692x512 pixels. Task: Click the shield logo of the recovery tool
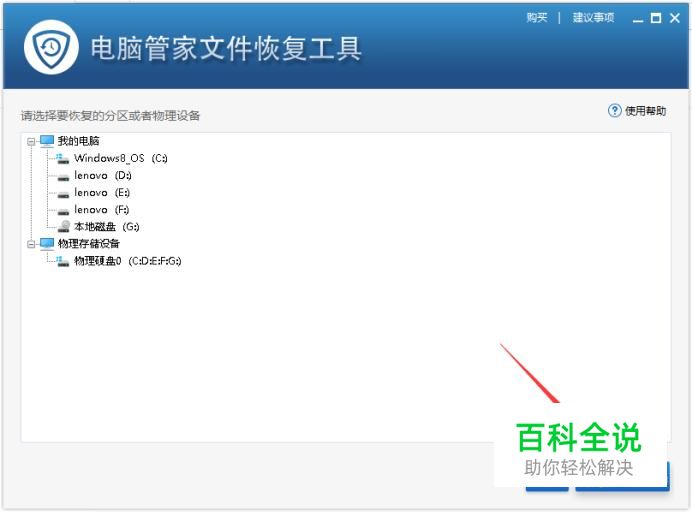(51, 47)
